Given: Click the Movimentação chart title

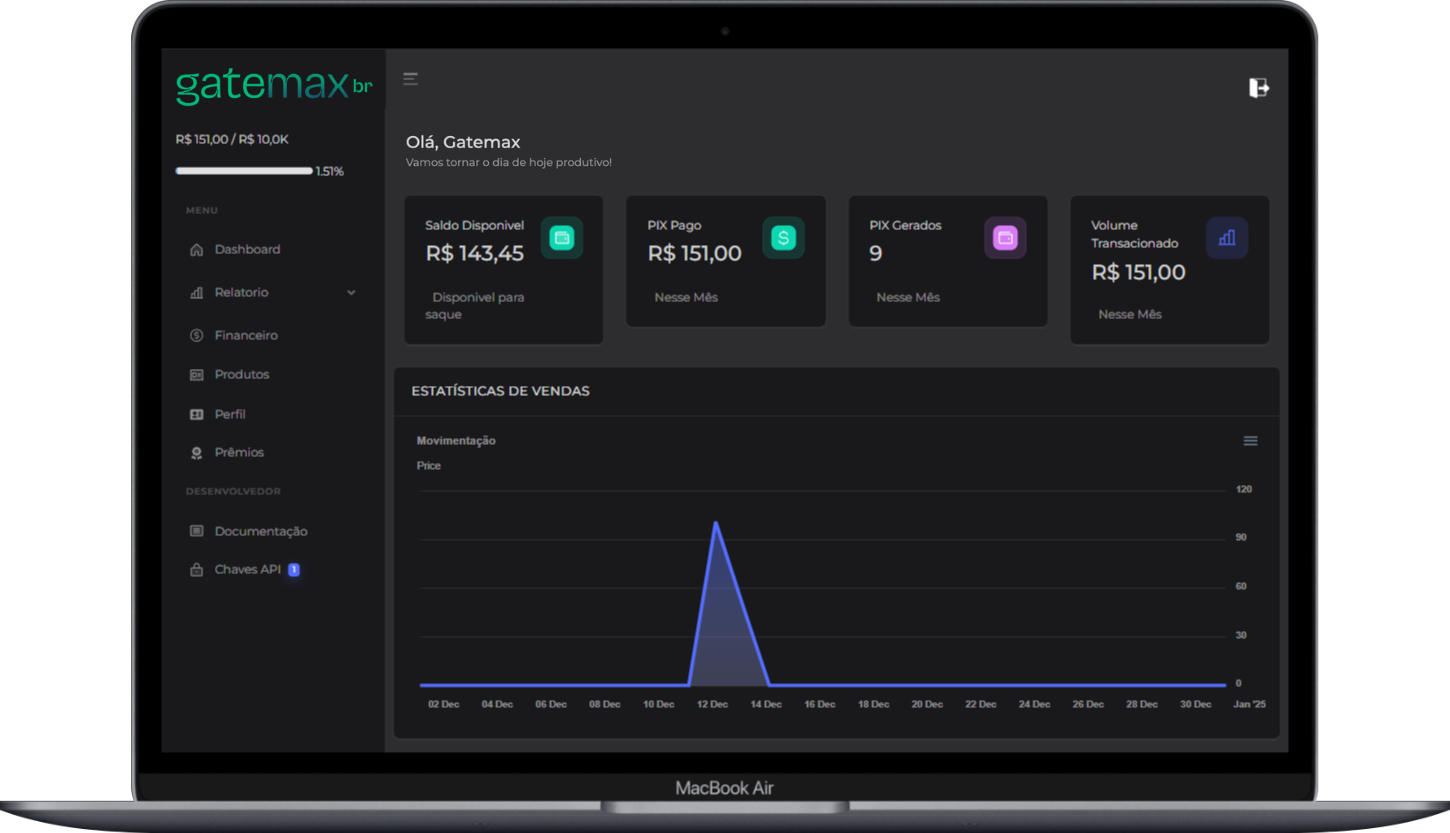Looking at the screenshot, I should 456,441.
